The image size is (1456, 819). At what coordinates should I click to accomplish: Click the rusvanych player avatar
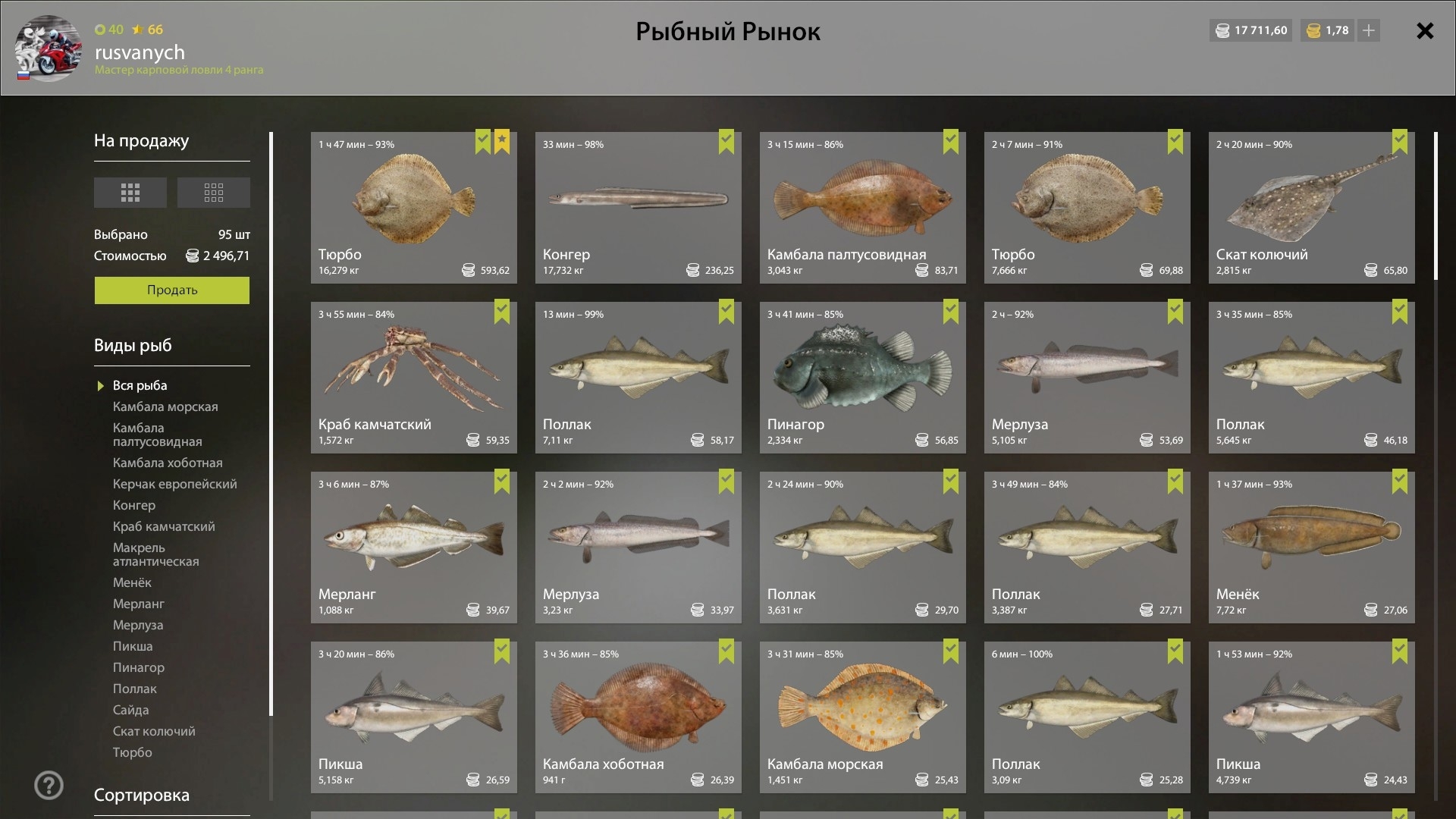(49, 49)
